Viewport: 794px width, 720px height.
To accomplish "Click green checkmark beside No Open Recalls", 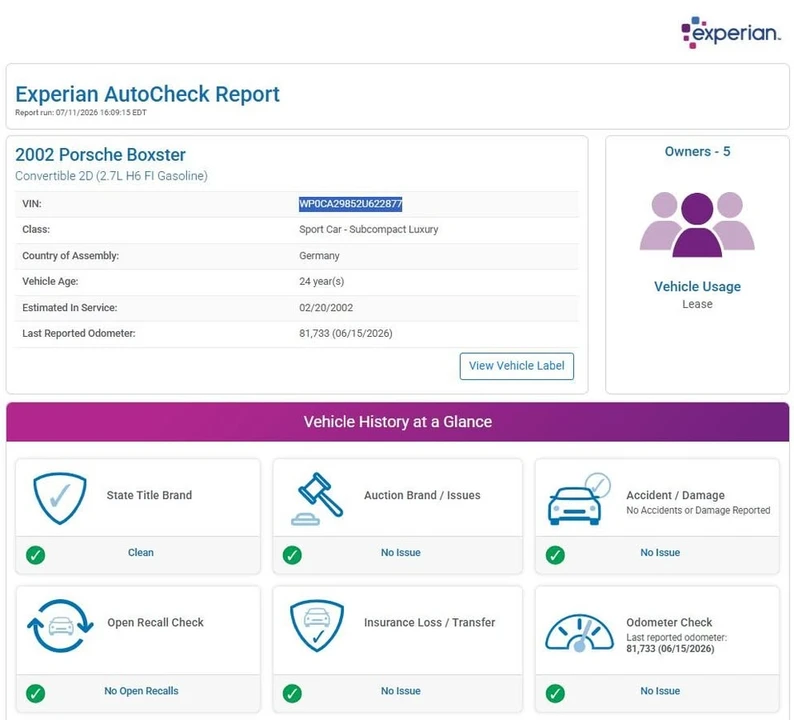I will click(35, 693).
